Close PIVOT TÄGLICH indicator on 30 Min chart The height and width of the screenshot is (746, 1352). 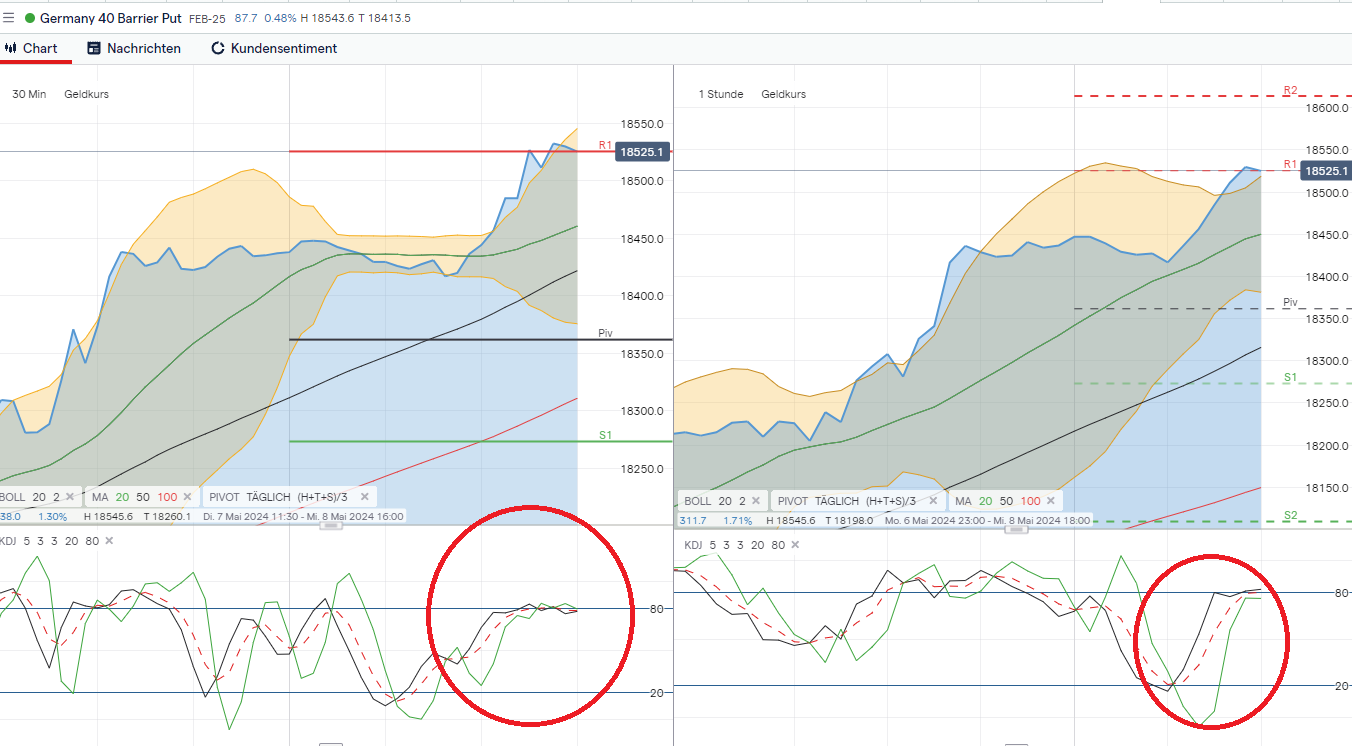point(365,497)
